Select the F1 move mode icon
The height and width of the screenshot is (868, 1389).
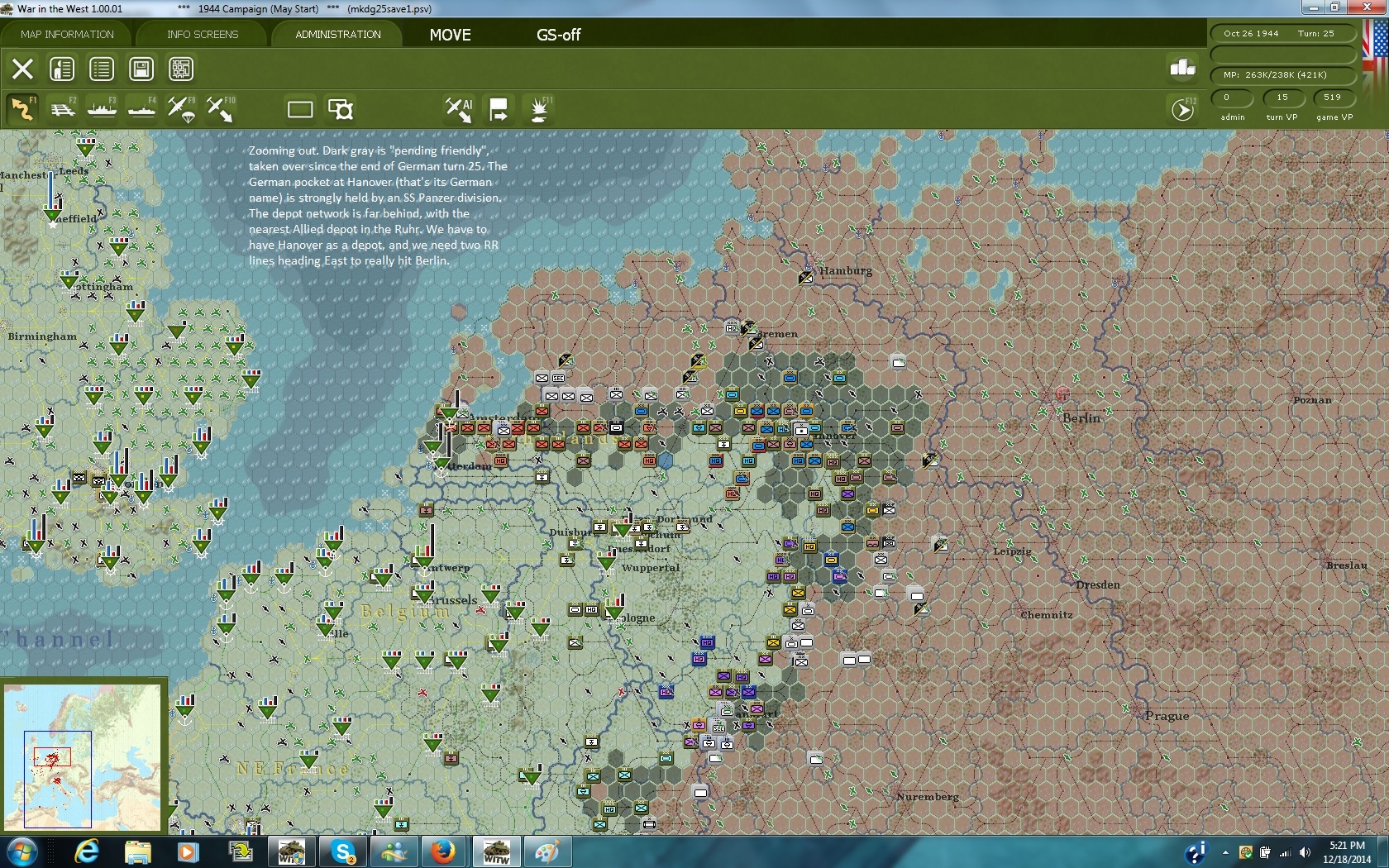tap(22, 109)
